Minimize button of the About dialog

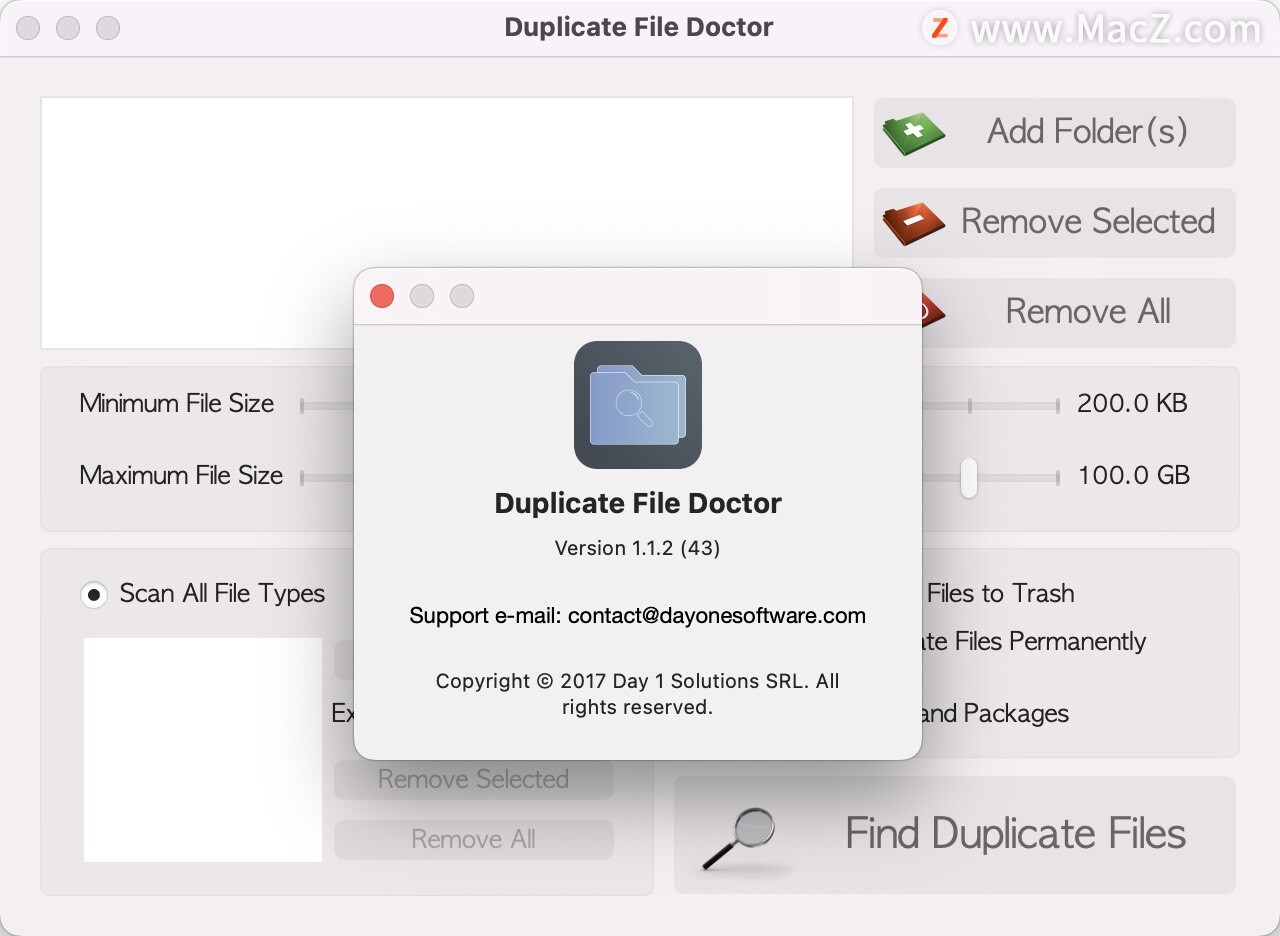click(422, 296)
